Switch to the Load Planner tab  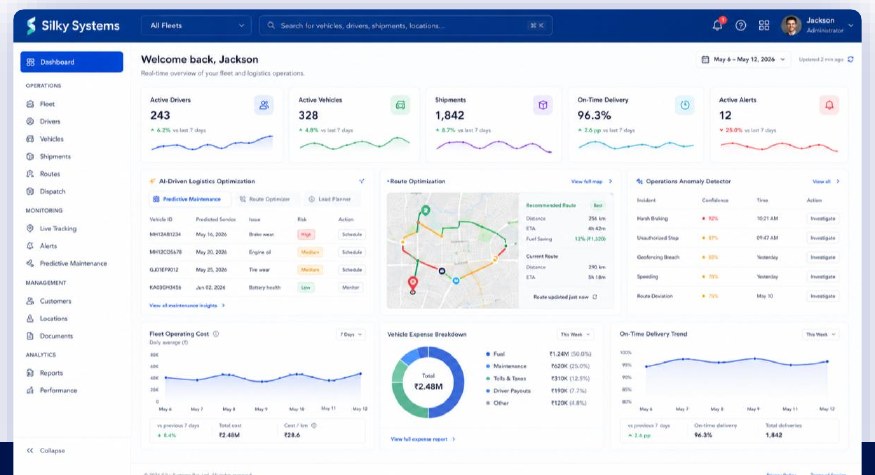tap(330, 199)
